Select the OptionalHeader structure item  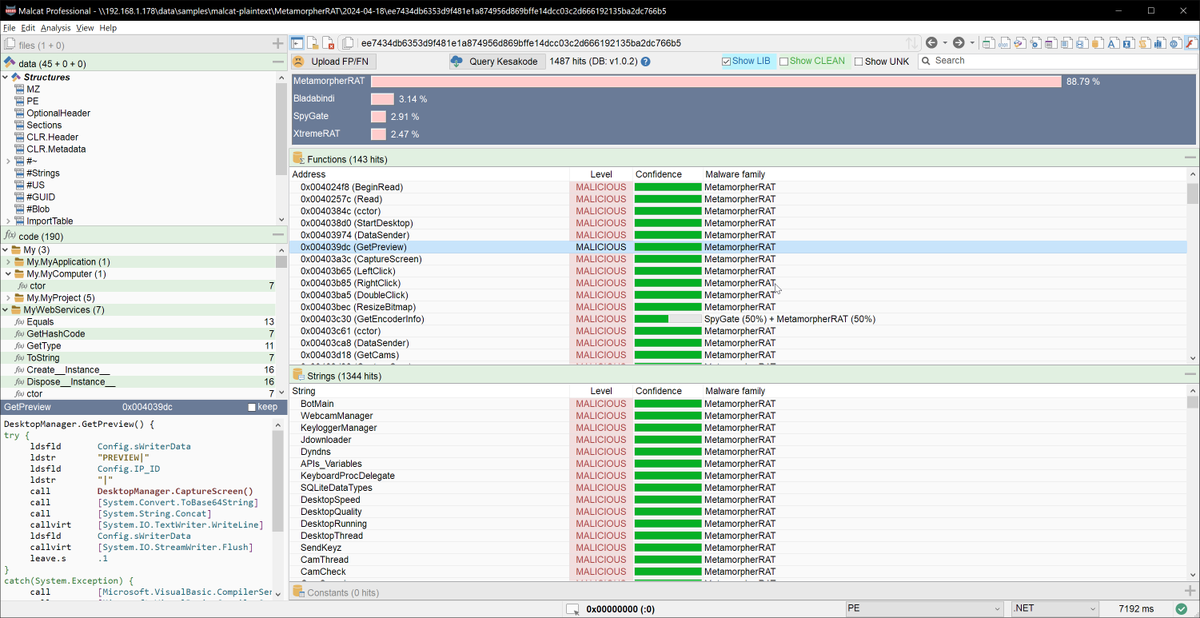(x=59, y=113)
